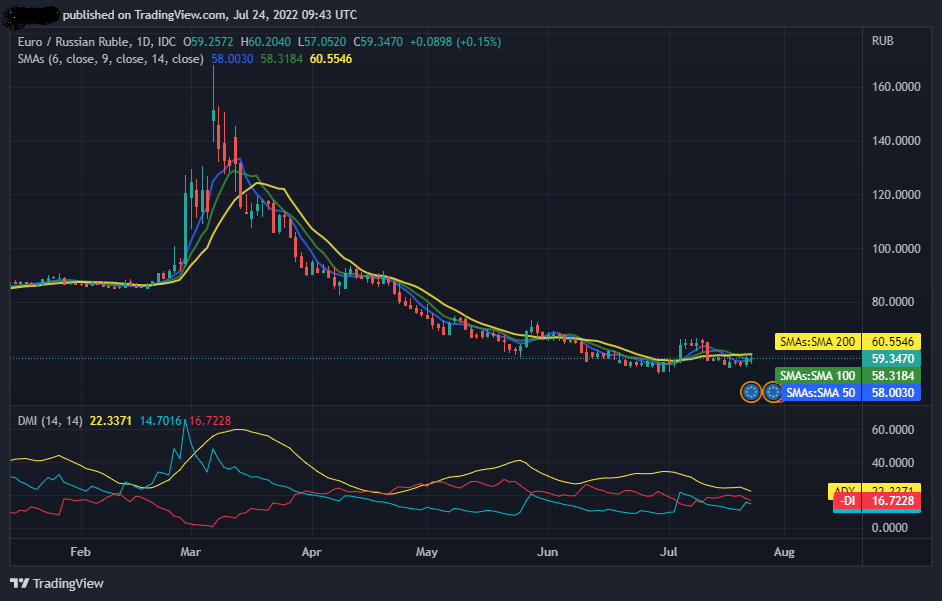Click the 80.0000 price axis label
Screen dimensions: 942x601
[893, 302]
